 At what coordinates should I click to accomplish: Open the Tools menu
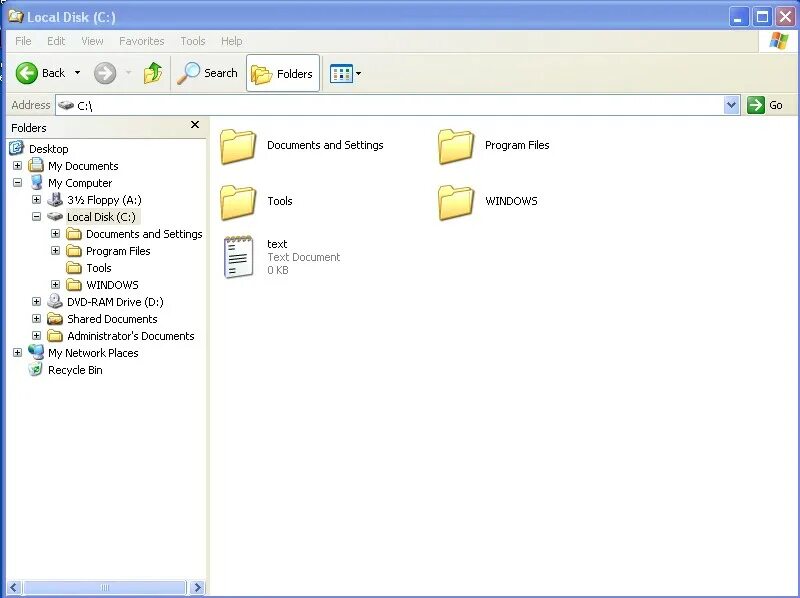coord(193,41)
